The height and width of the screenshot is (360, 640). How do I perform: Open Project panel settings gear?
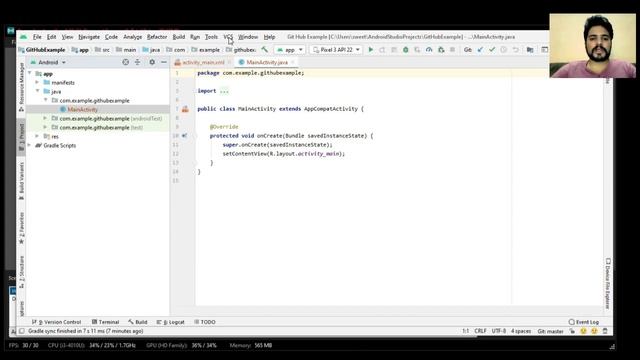[152, 62]
